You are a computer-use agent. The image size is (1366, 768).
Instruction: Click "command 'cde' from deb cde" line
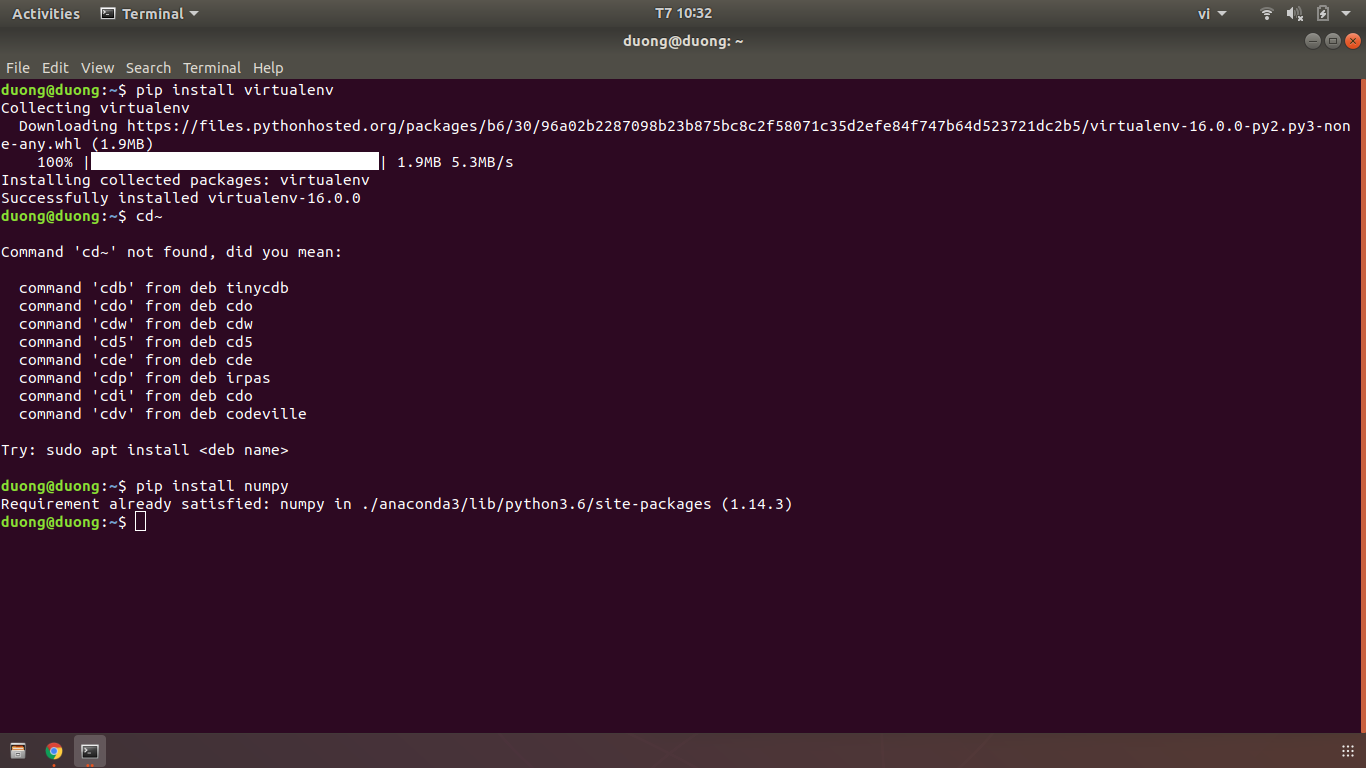point(136,360)
